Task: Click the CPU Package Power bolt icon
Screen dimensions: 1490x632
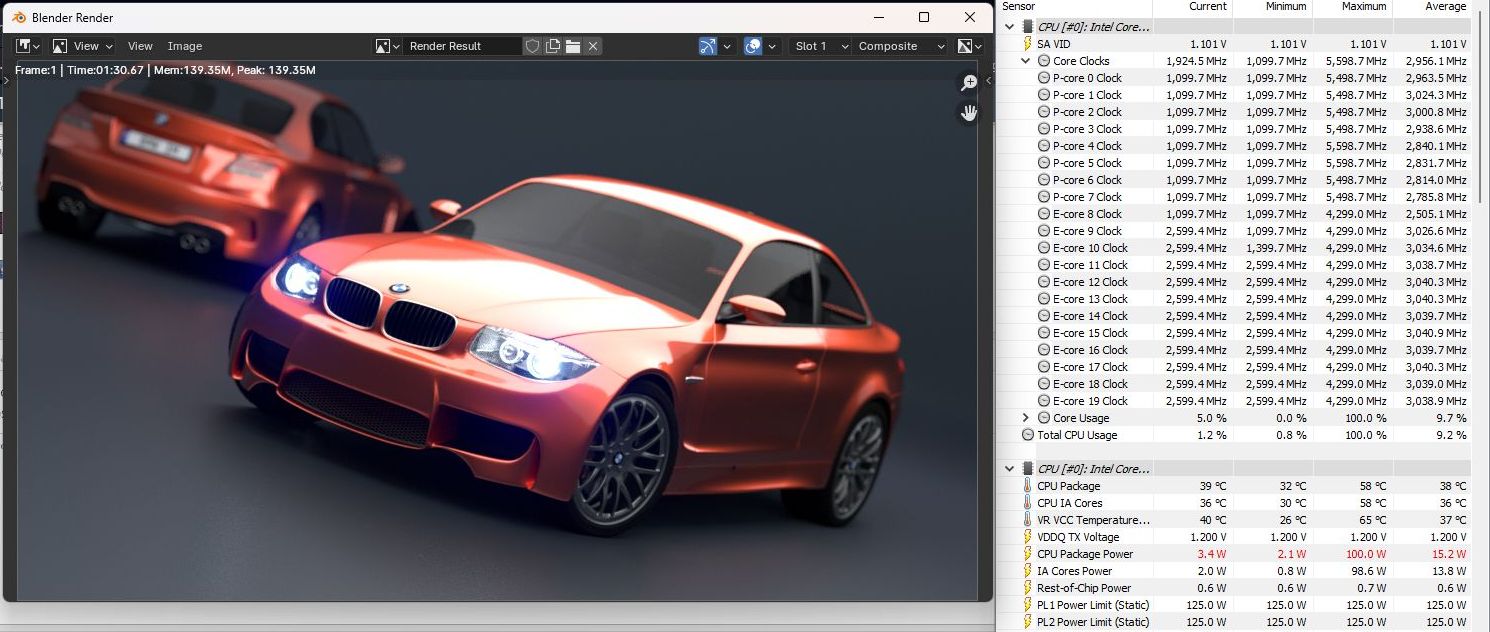Action: [x=1027, y=554]
